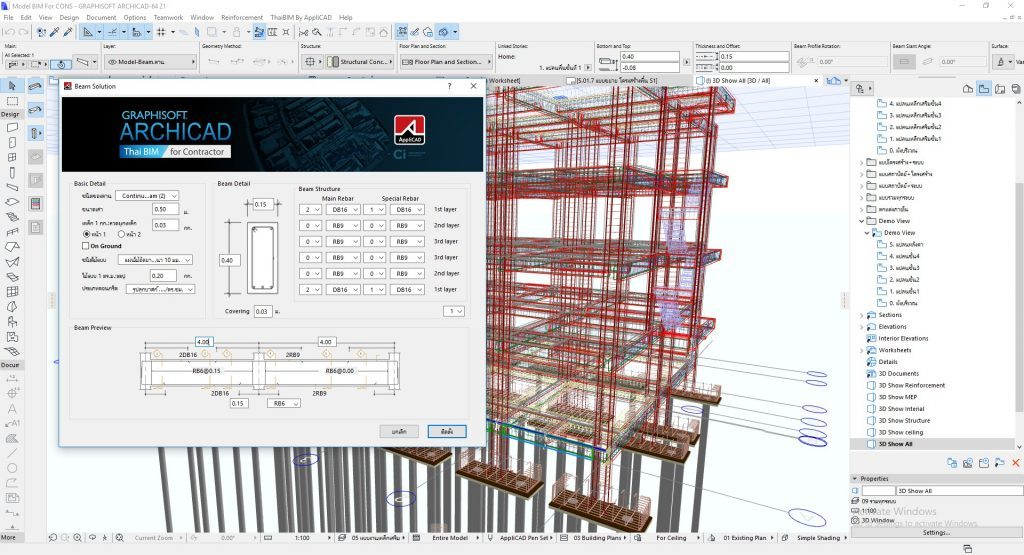This screenshot has width=1024, height=555.
Task: Select 3D Show MEP view
Action: point(897,397)
